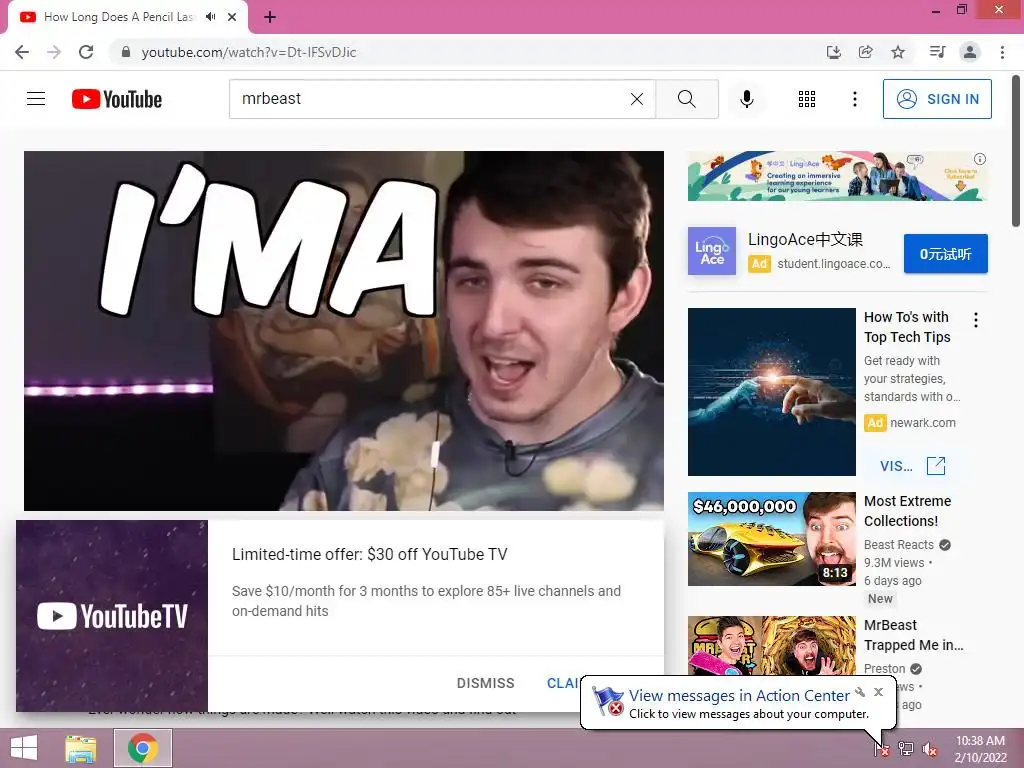Click Limited-time offer: $30 off heading
The width and height of the screenshot is (1024, 768).
point(369,554)
